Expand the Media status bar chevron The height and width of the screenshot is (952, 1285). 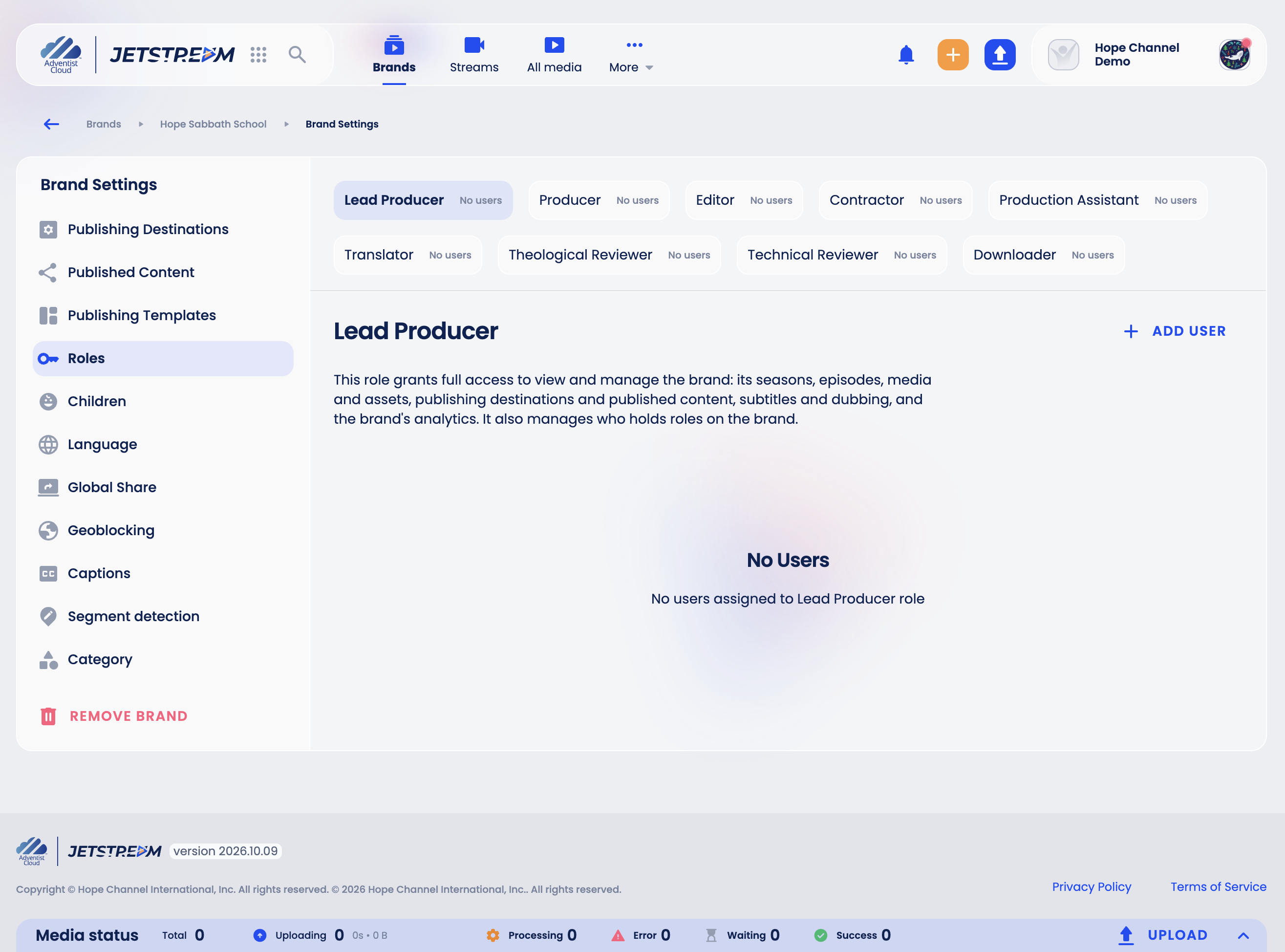point(1243,935)
